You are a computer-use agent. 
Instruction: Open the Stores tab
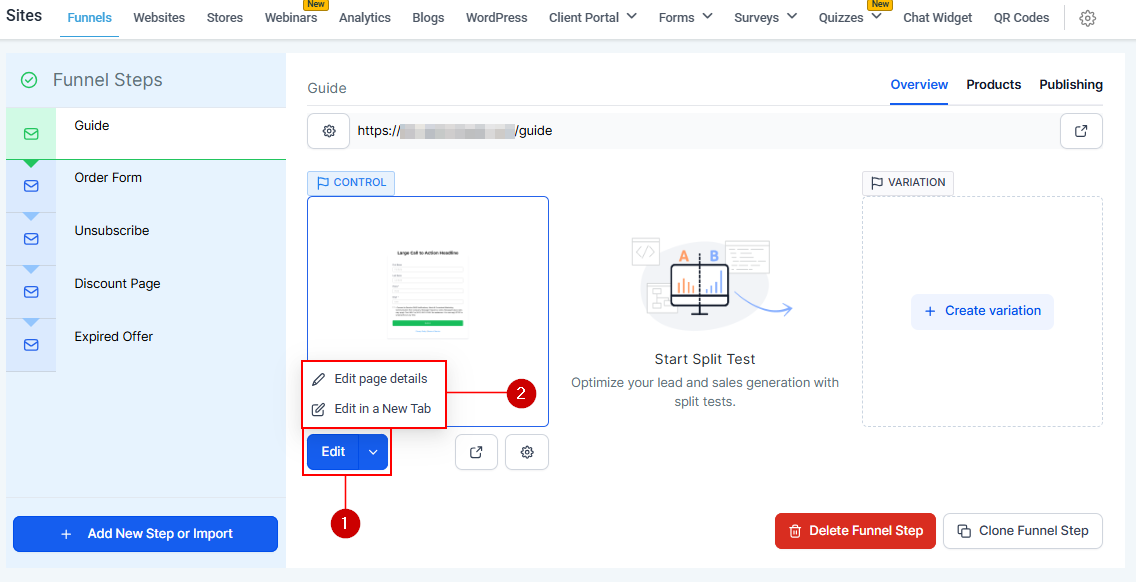225,18
